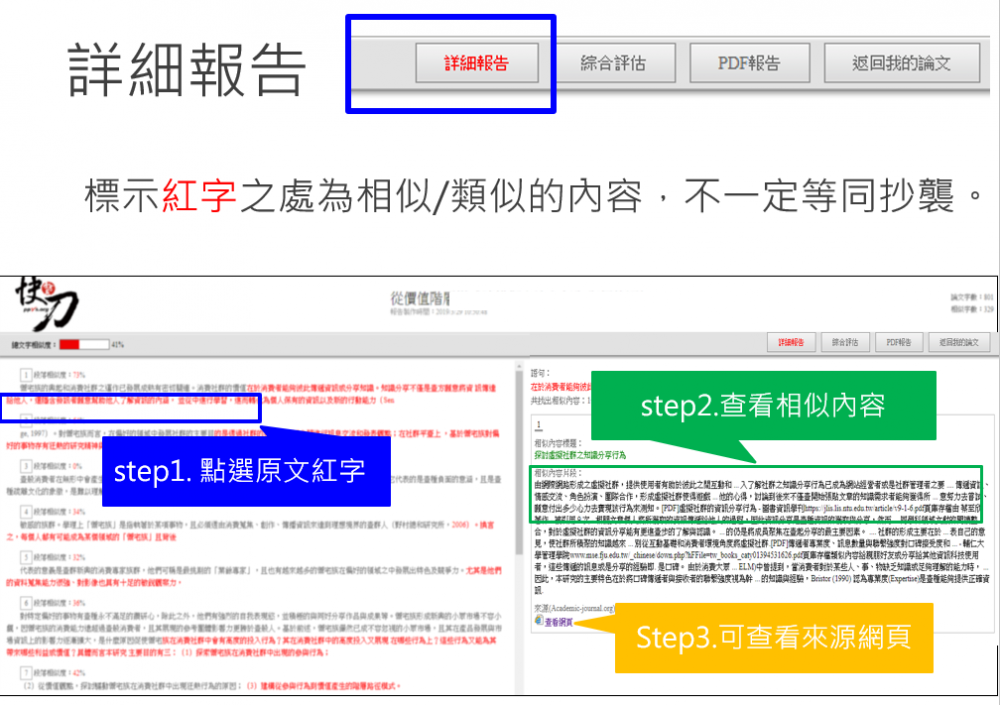
Task: Open the large PDF報告 tab
Action: (748, 63)
